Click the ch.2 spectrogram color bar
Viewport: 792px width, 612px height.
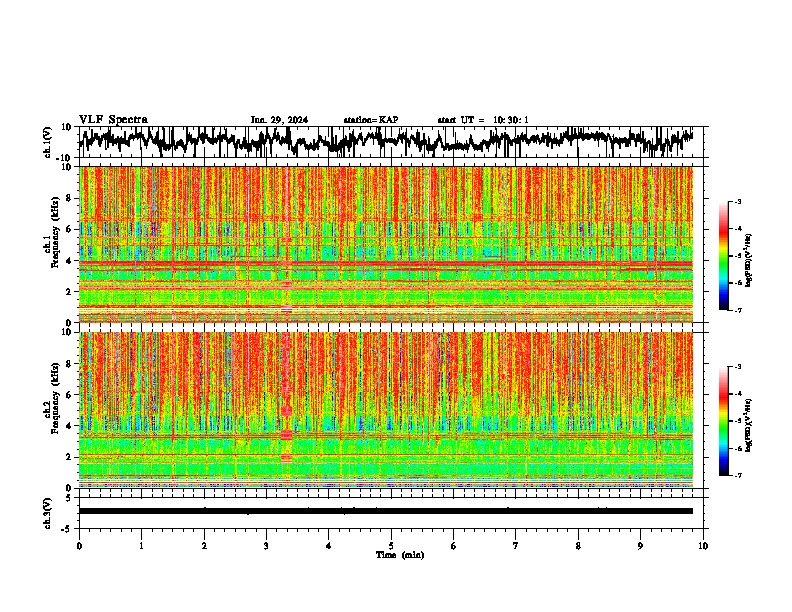coord(724,421)
